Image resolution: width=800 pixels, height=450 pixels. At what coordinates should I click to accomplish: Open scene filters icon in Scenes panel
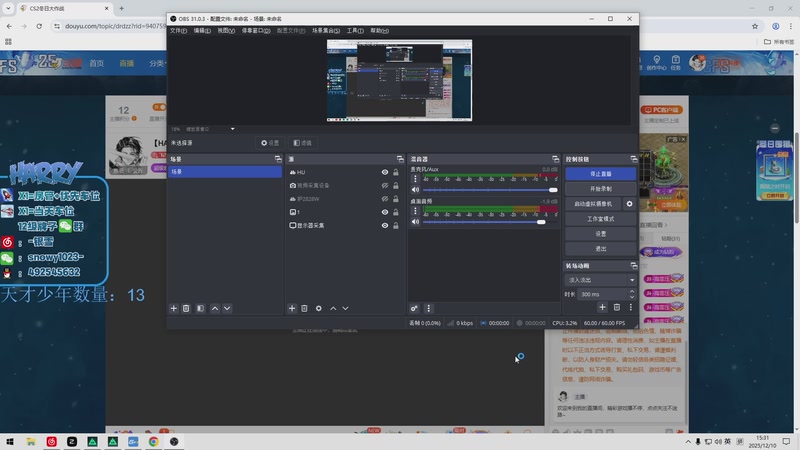(201, 308)
